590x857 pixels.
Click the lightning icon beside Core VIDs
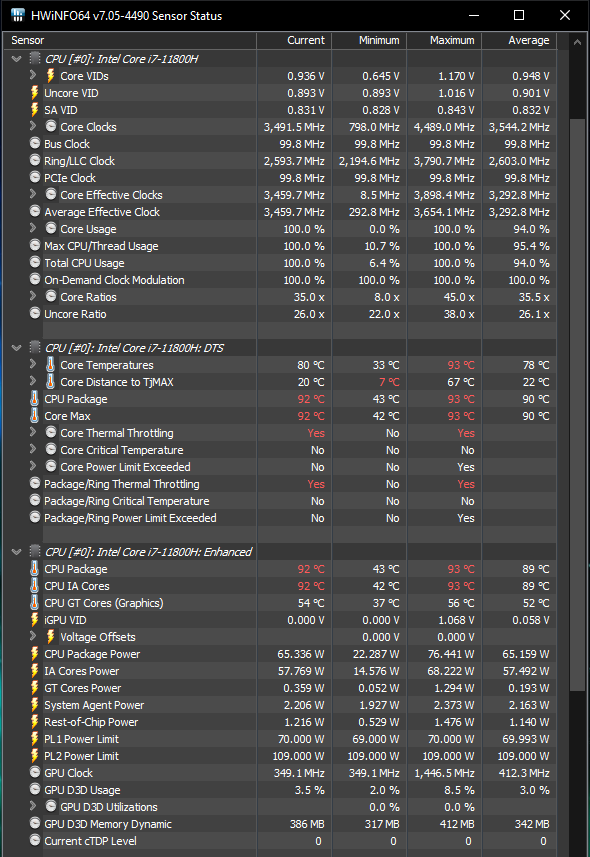[x=50, y=75]
